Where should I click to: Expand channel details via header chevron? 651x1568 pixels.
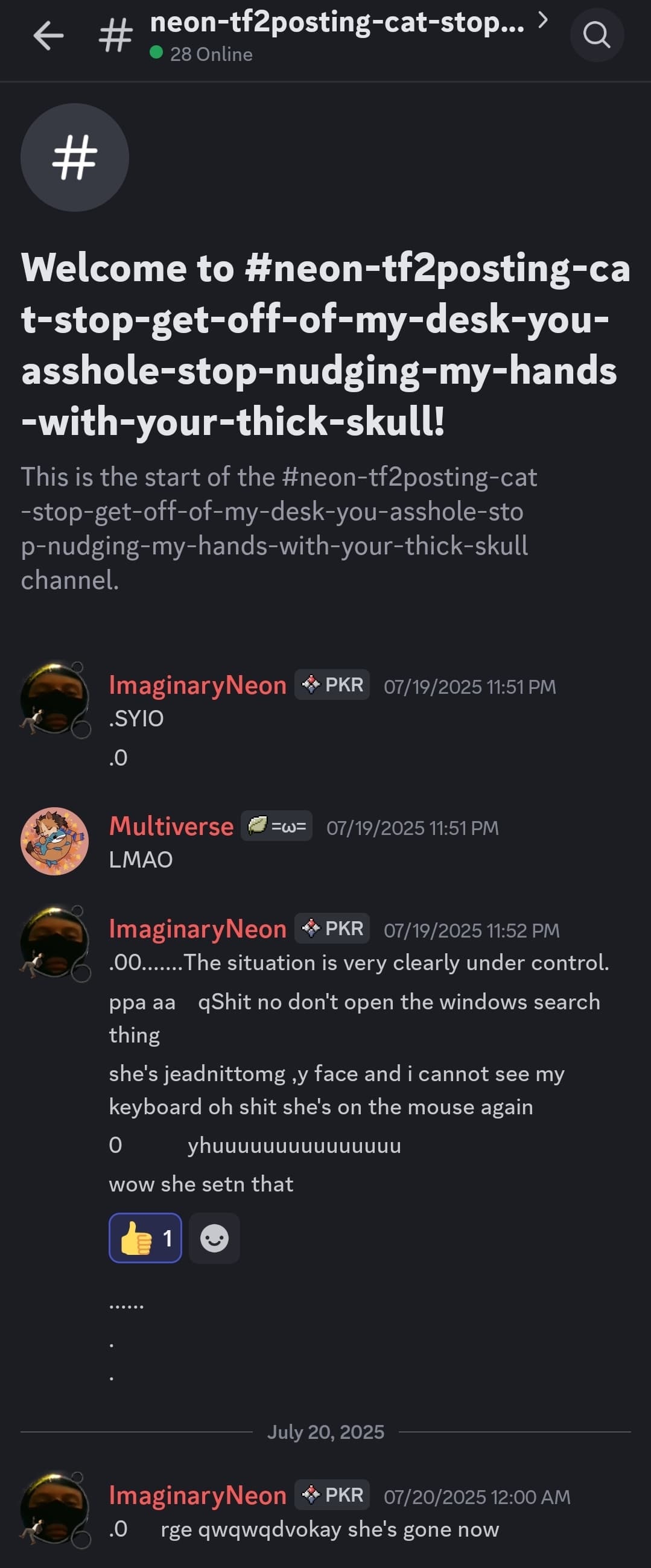543,21
